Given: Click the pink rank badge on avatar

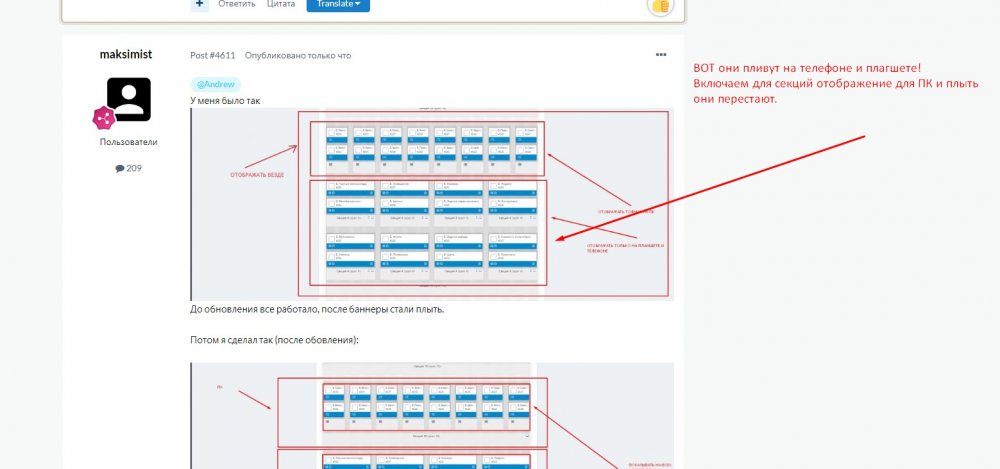Looking at the screenshot, I should pos(103,119).
